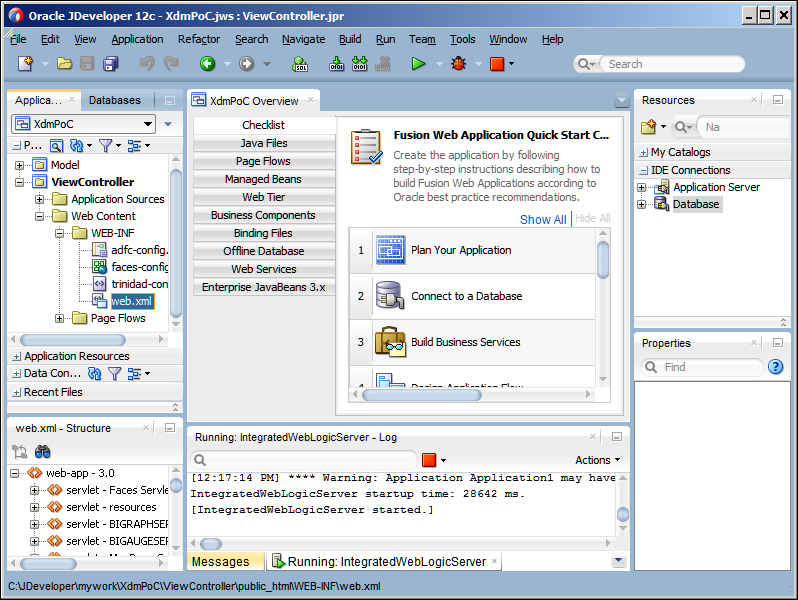This screenshot has height=600, width=798.
Task: Click the Log panel search field
Action: pyautogui.click(x=304, y=460)
